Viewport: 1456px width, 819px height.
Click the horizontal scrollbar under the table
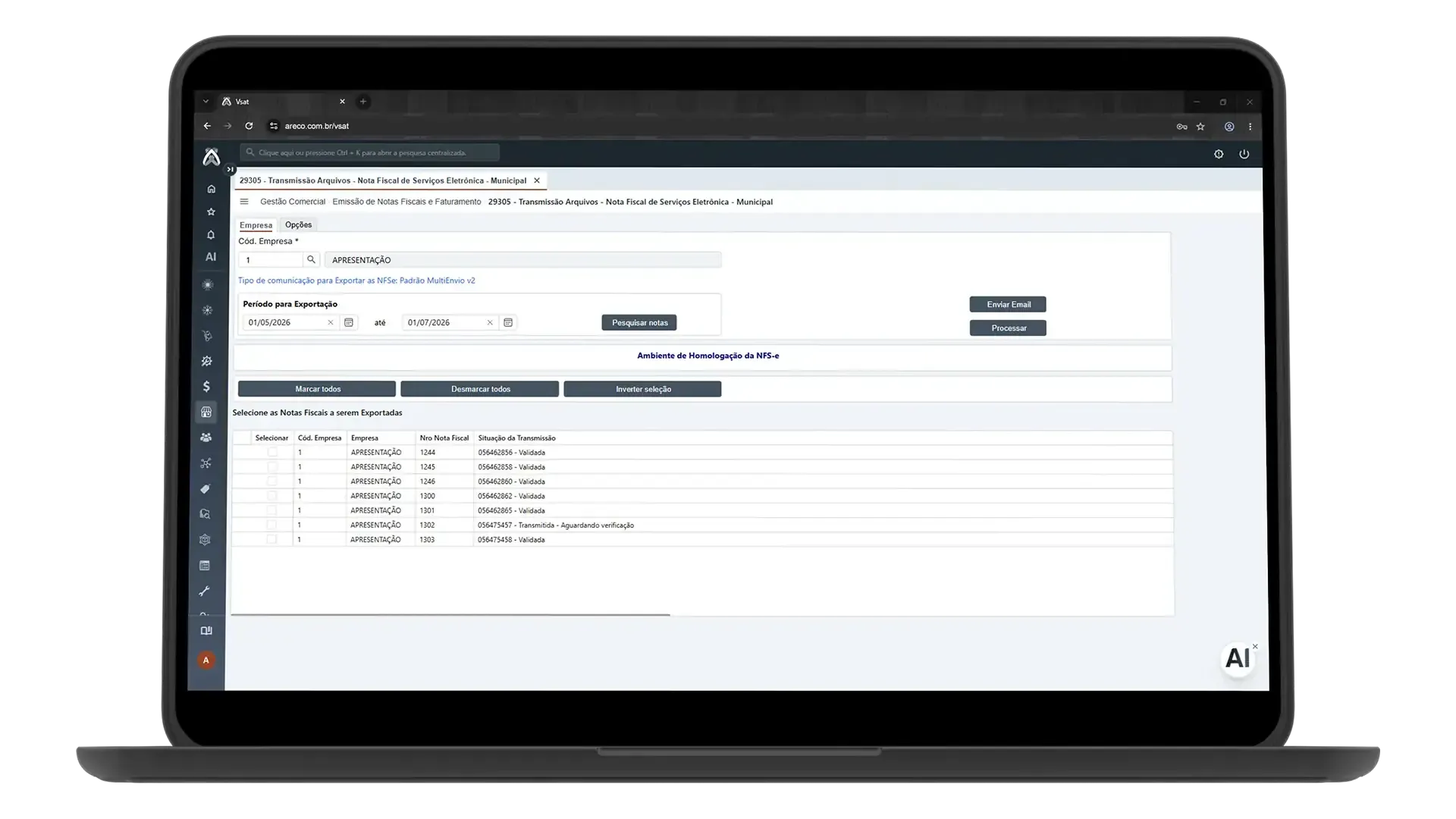(450, 615)
